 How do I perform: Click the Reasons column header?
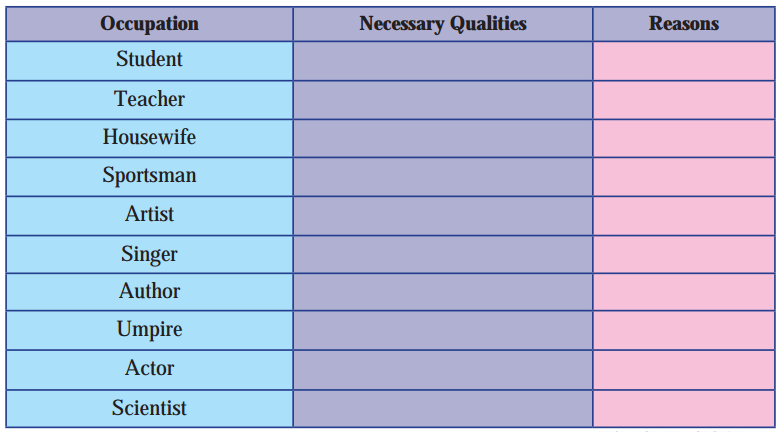point(684,24)
